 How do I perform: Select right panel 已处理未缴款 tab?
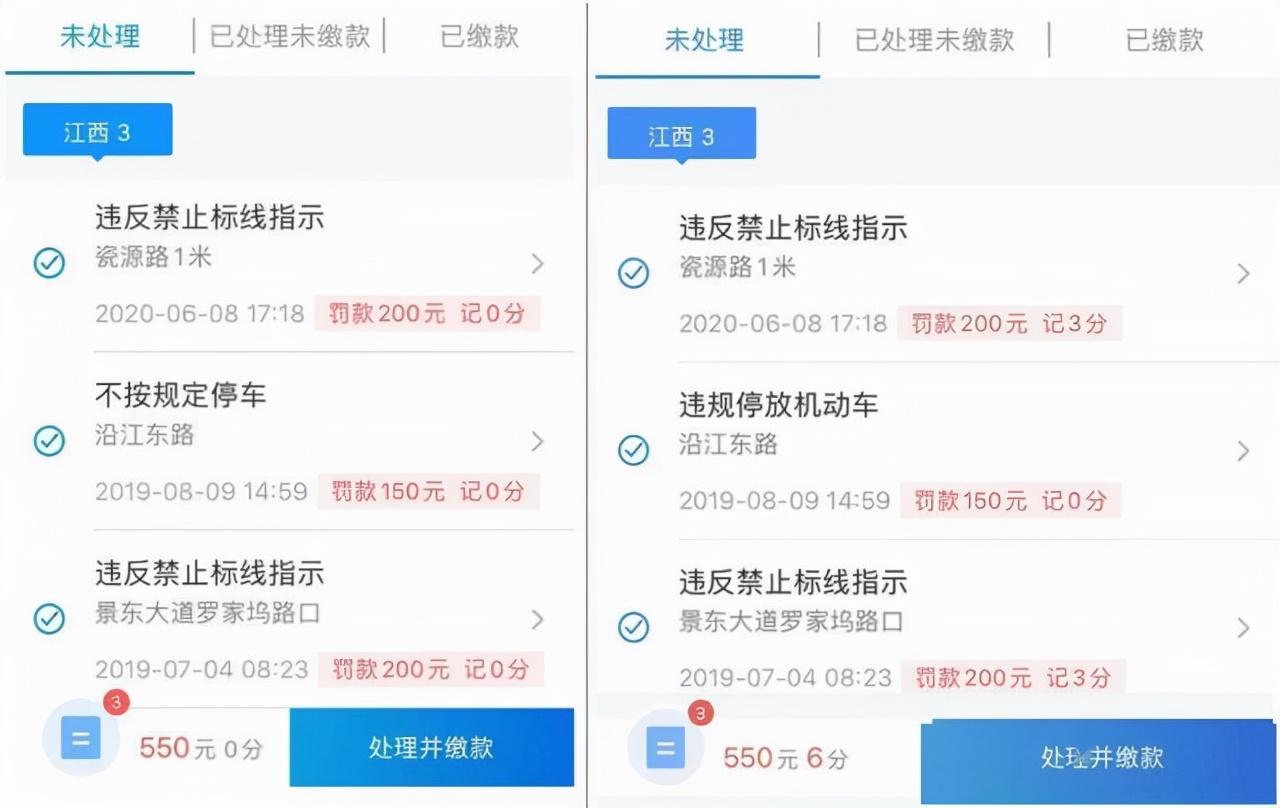coord(934,40)
